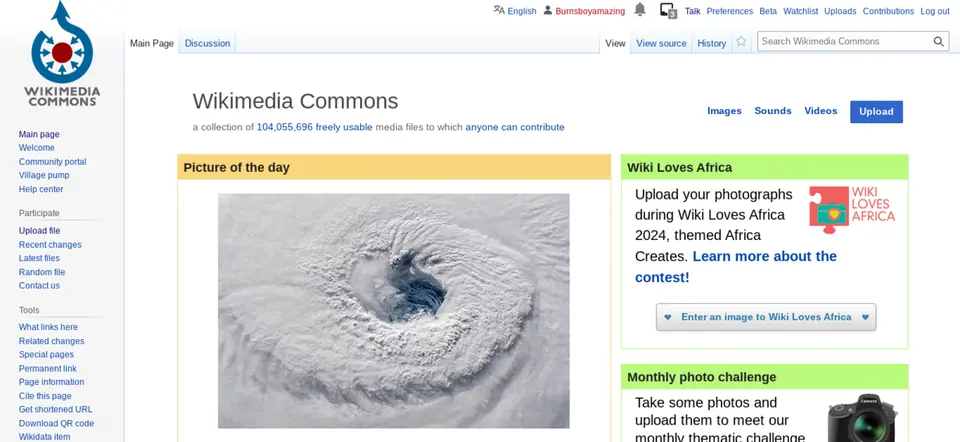The height and width of the screenshot is (442, 960).
Task: Open the freely usable link
Action: [x=343, y=127]
